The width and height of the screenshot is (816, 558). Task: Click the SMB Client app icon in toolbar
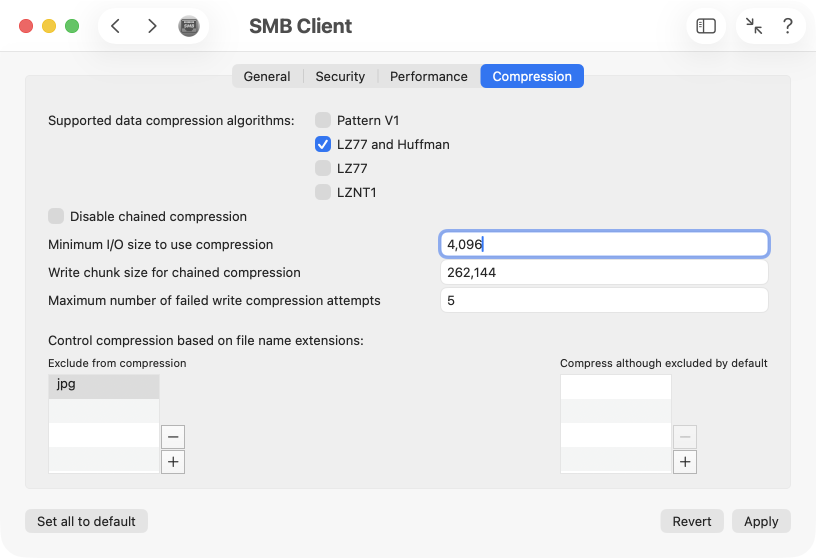[x=189, y=26]
